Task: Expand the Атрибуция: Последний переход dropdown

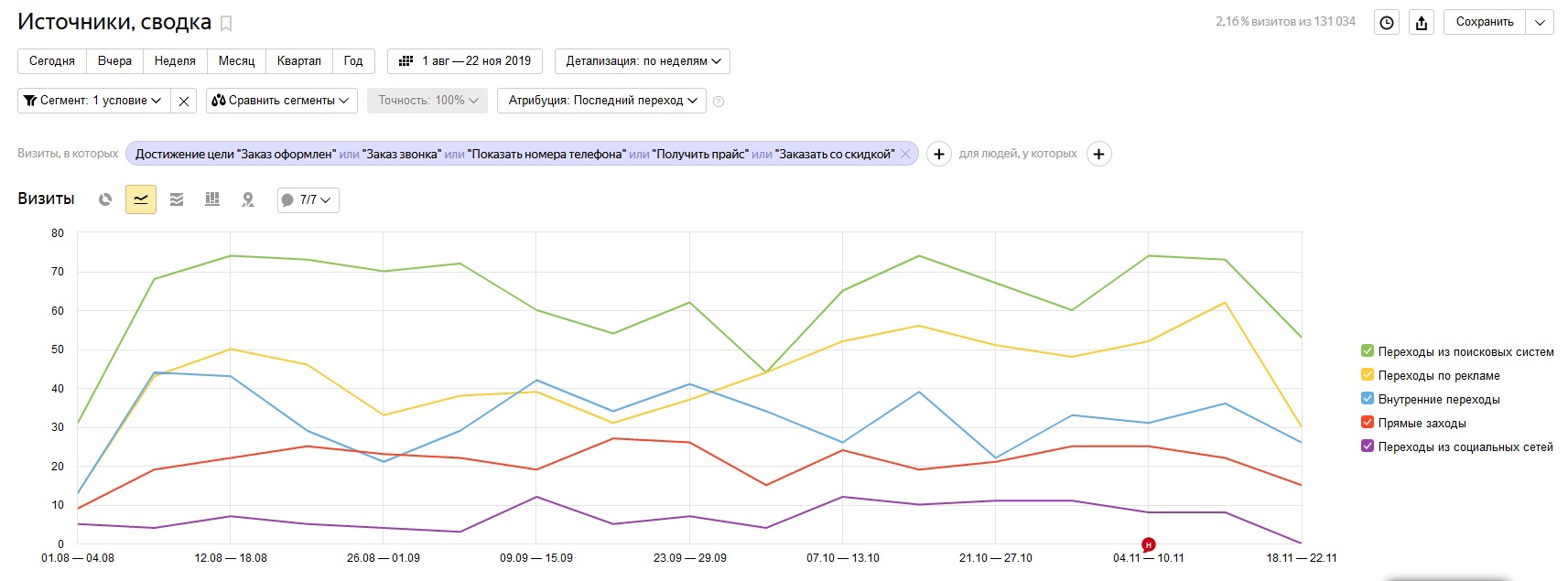Action: pos(601,101)
